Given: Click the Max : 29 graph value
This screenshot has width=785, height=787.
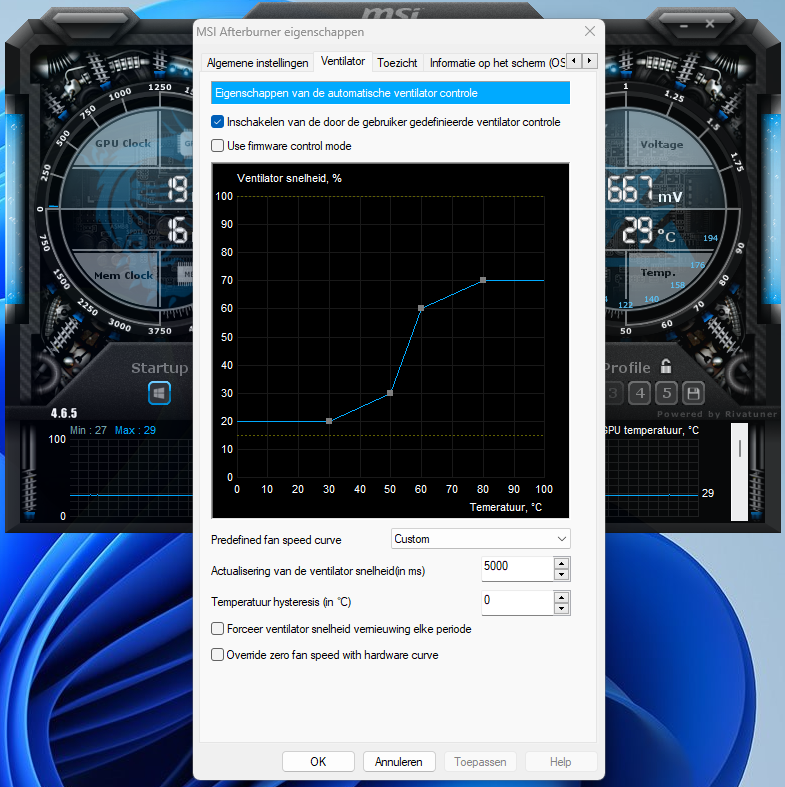Looking at the screenshot, I should [135, 430].
